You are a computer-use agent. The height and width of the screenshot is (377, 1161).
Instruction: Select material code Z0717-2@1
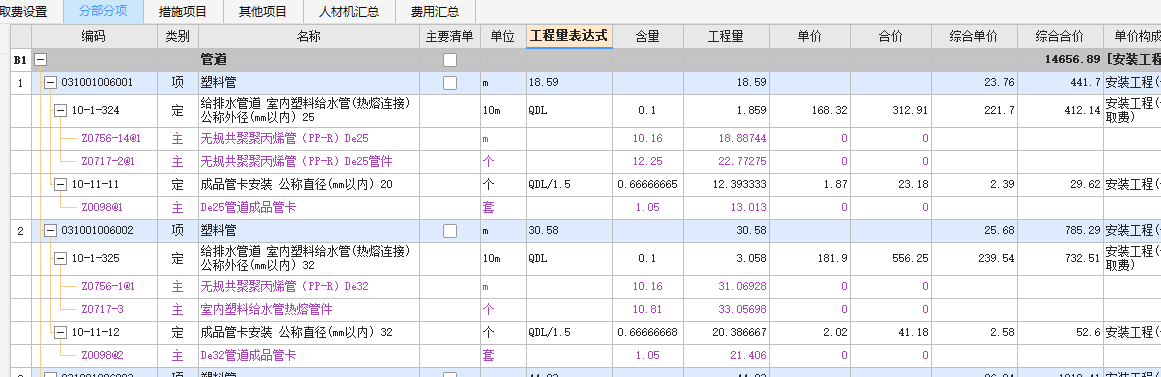108,161
